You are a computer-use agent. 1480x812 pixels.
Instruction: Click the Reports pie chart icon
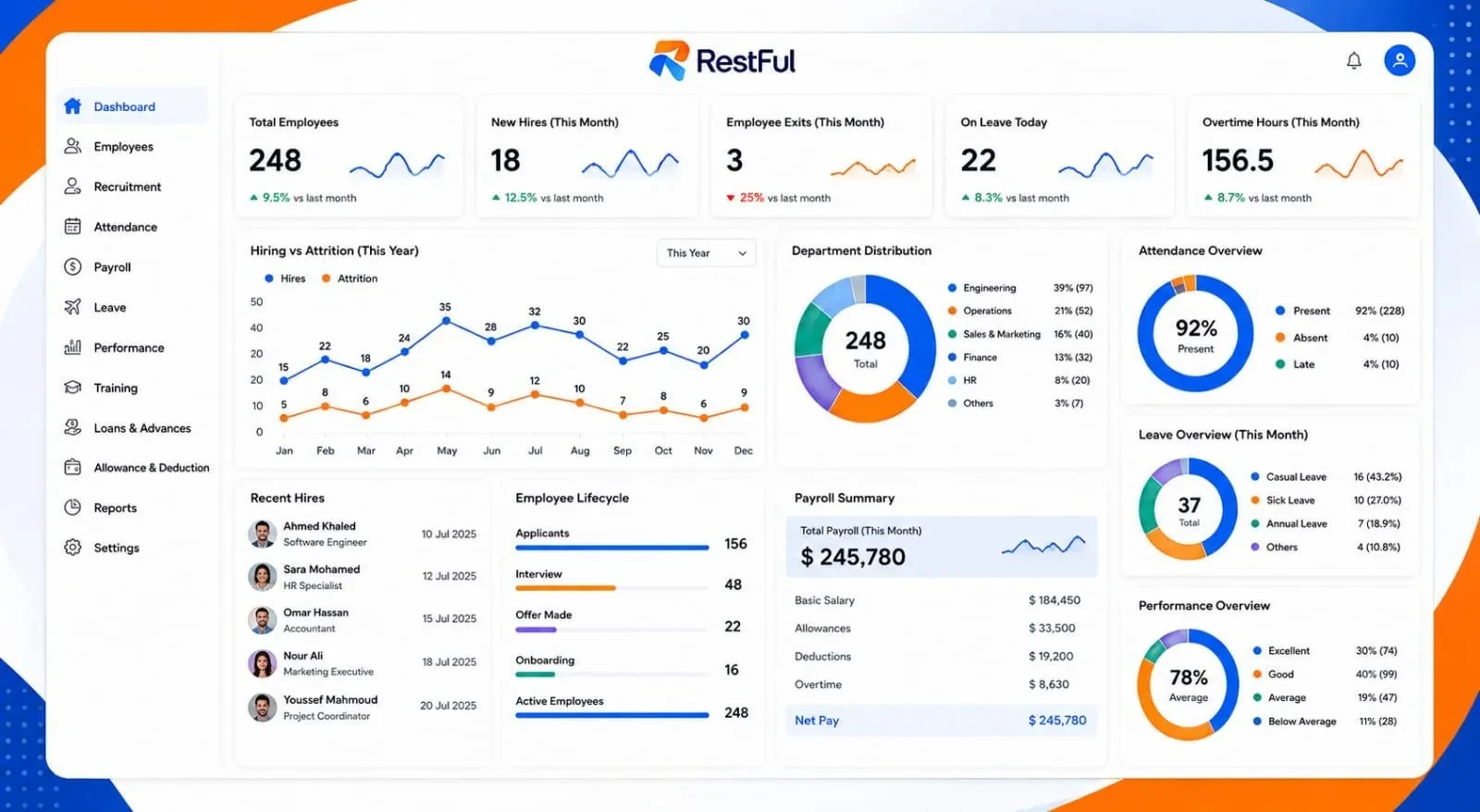click(72, 507)
